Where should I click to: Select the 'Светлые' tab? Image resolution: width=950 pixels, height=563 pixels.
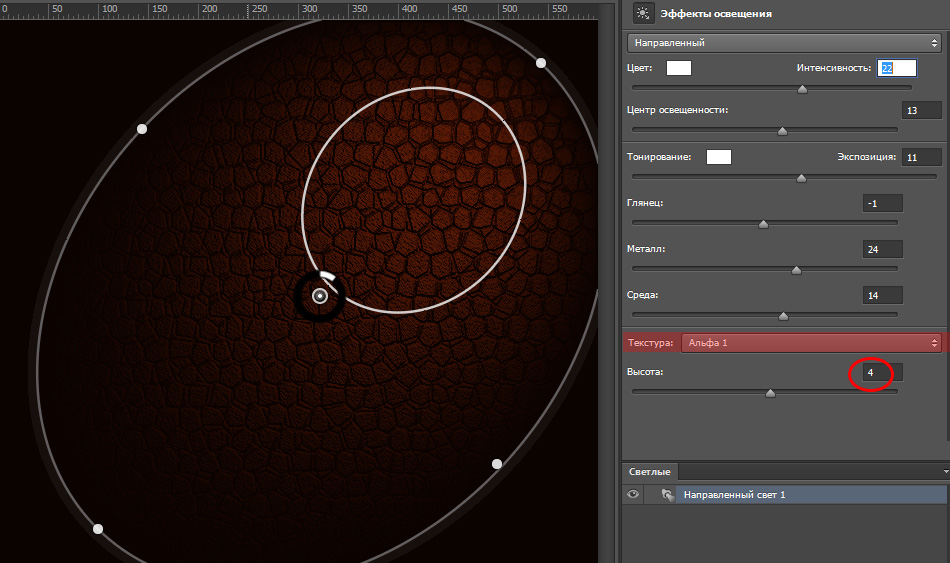(649, 471)
